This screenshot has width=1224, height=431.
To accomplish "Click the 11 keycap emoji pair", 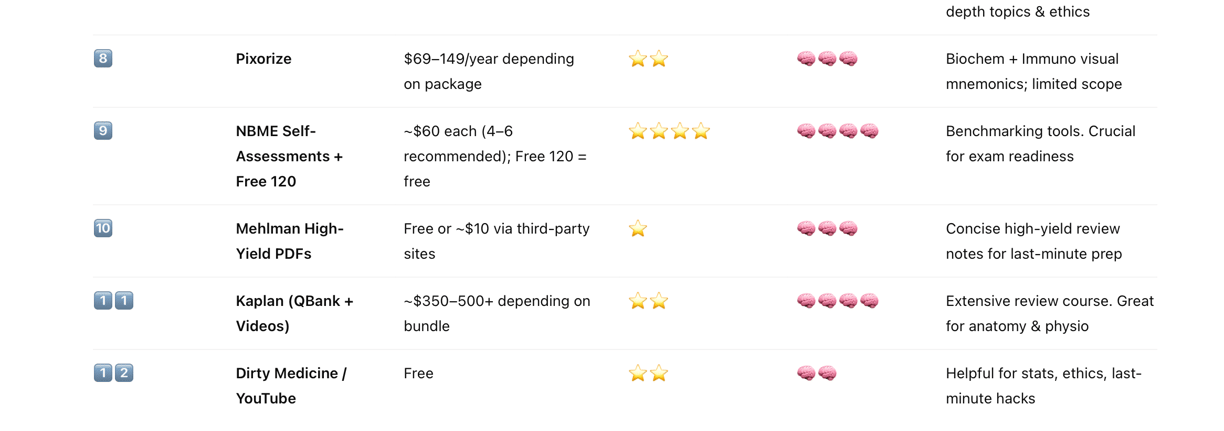I will (x=113, y=300).
